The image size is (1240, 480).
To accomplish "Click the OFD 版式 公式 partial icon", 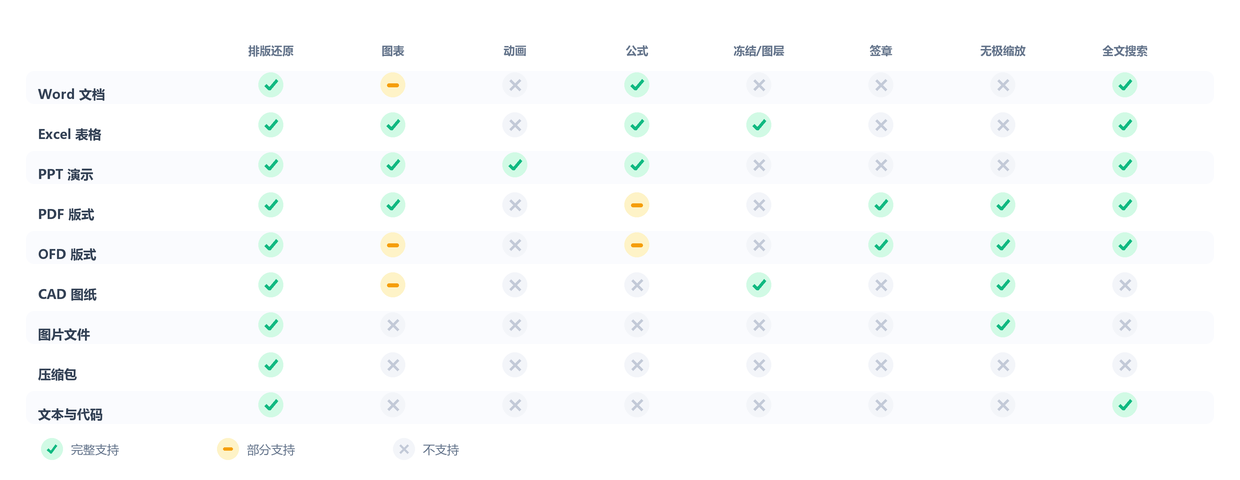I will tap(637, 245).
